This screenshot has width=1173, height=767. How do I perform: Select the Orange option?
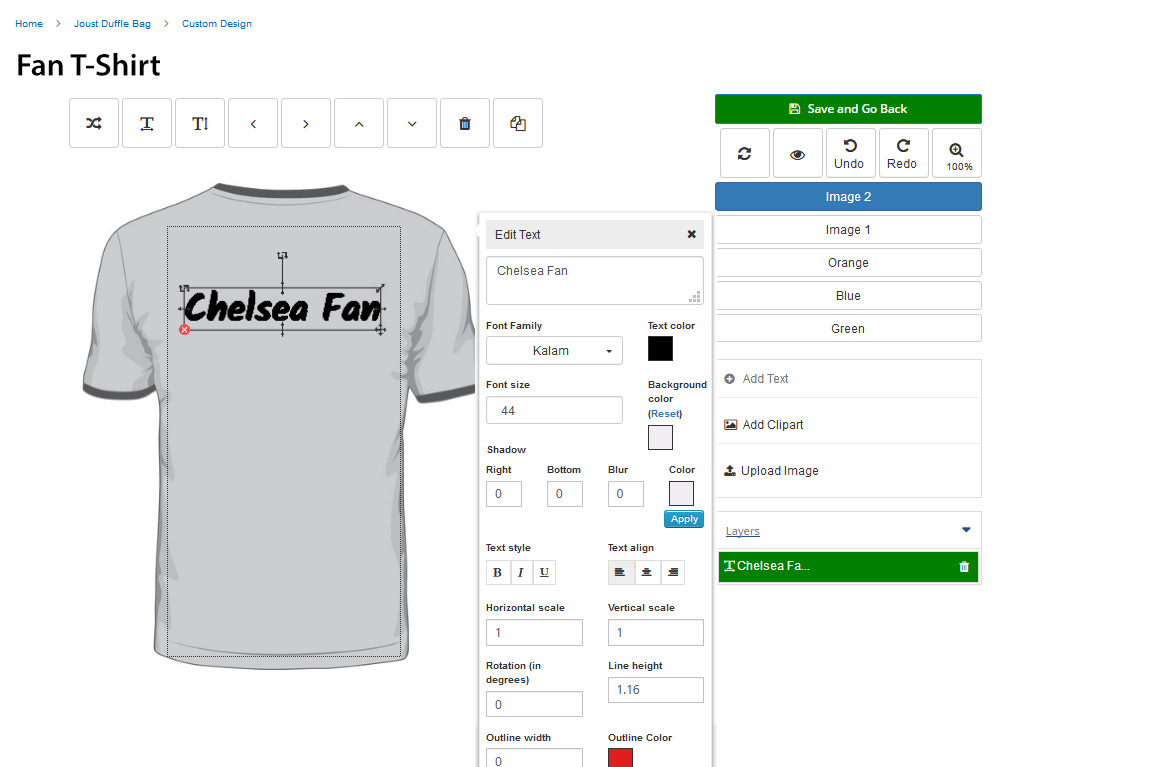tap(848, 263)
